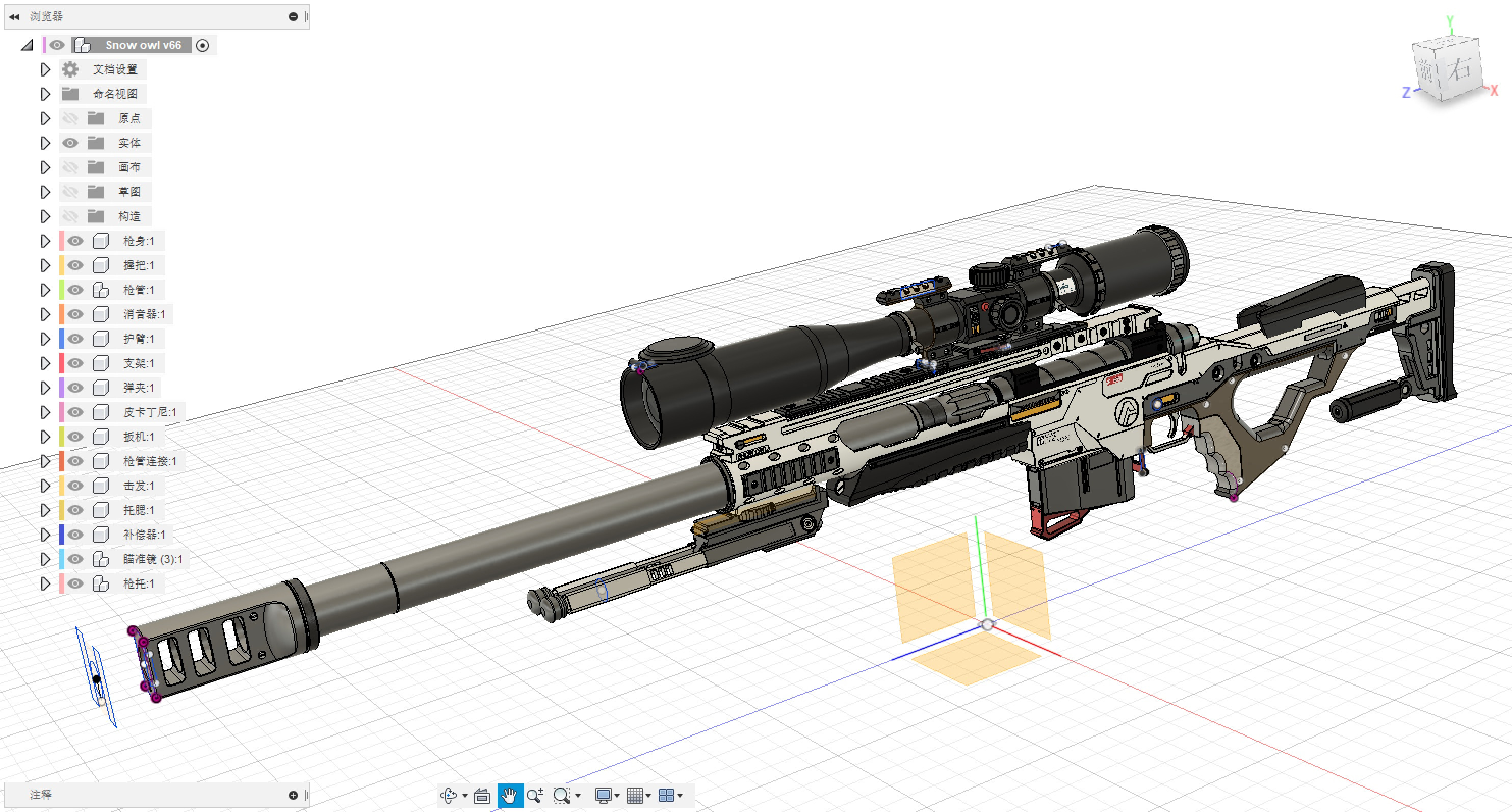Activate Snow owl v66 radio button
1512x812 pixels.
pos(202,45)
